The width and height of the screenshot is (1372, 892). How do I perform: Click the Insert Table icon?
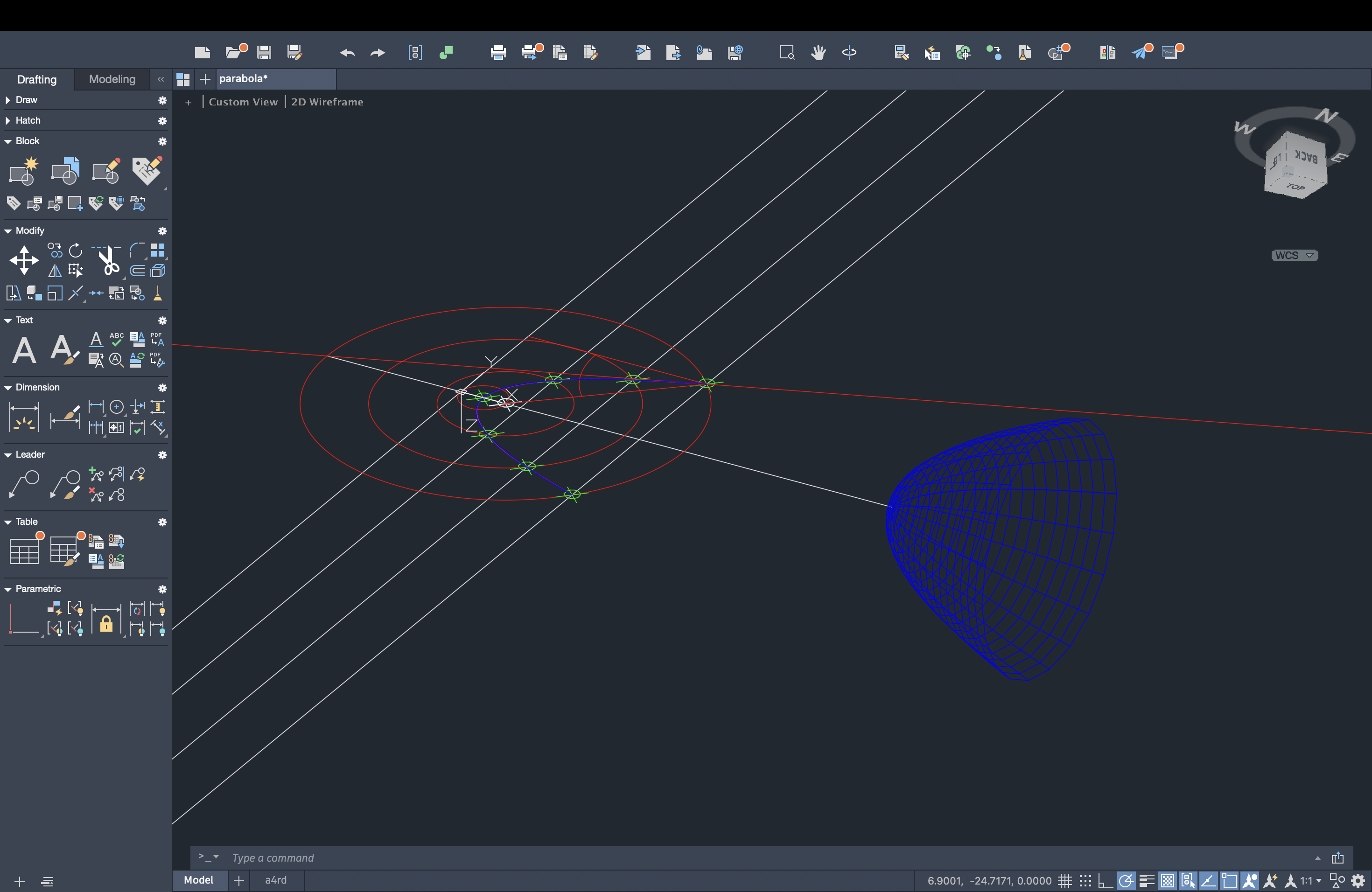click(24, 551)
